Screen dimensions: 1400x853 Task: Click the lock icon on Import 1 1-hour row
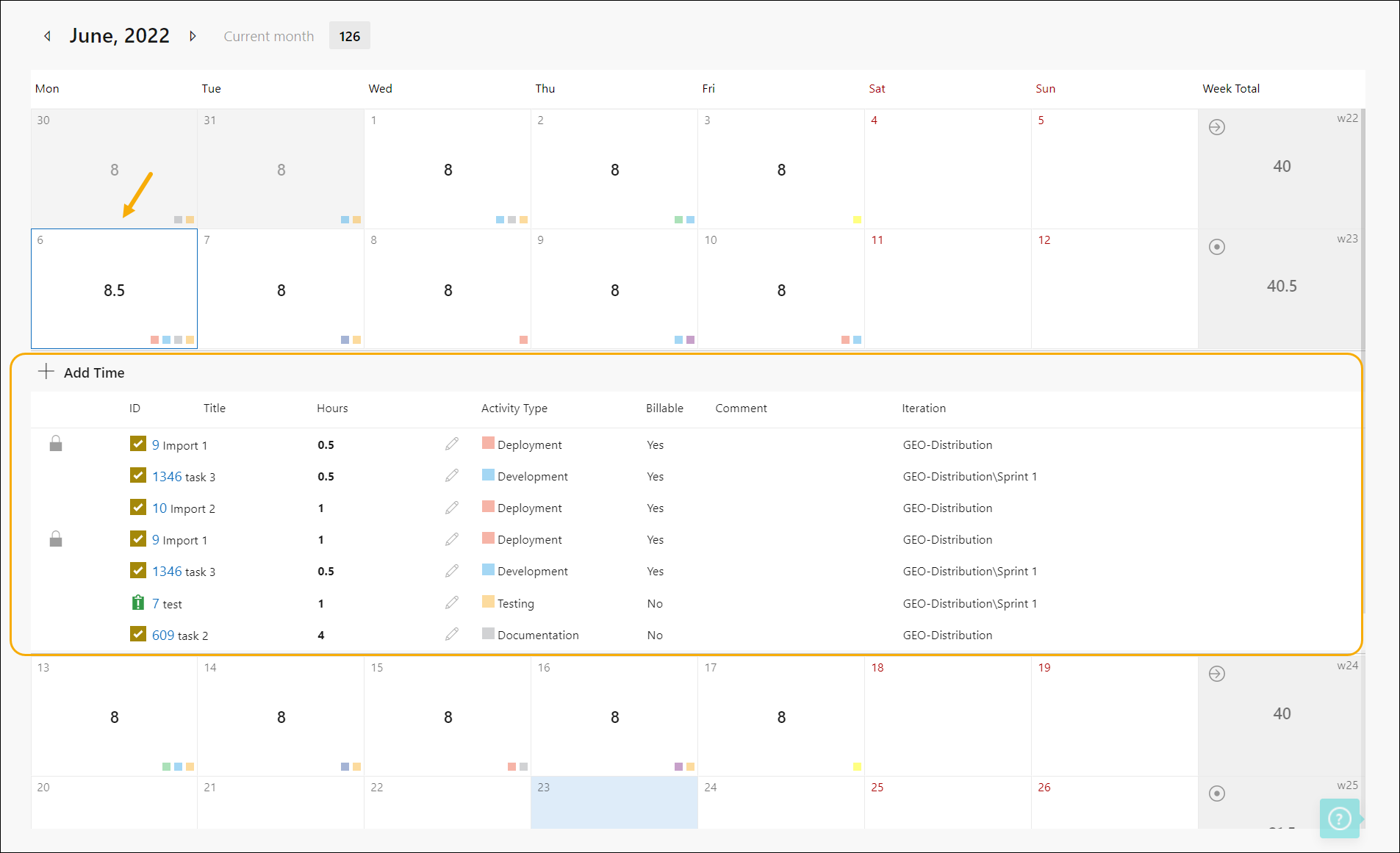tap(56, 539)
